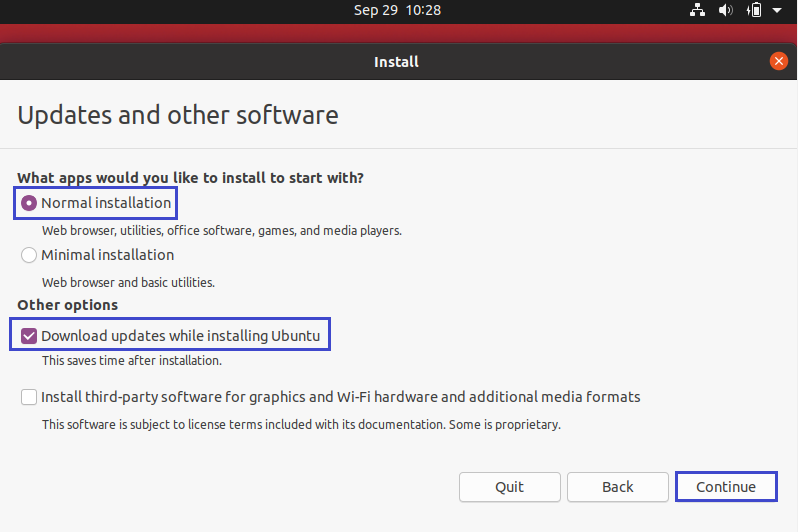798x532 pixels.
Task: Click the 'Web browser and basic utilities' text
Action: (128, 282)
